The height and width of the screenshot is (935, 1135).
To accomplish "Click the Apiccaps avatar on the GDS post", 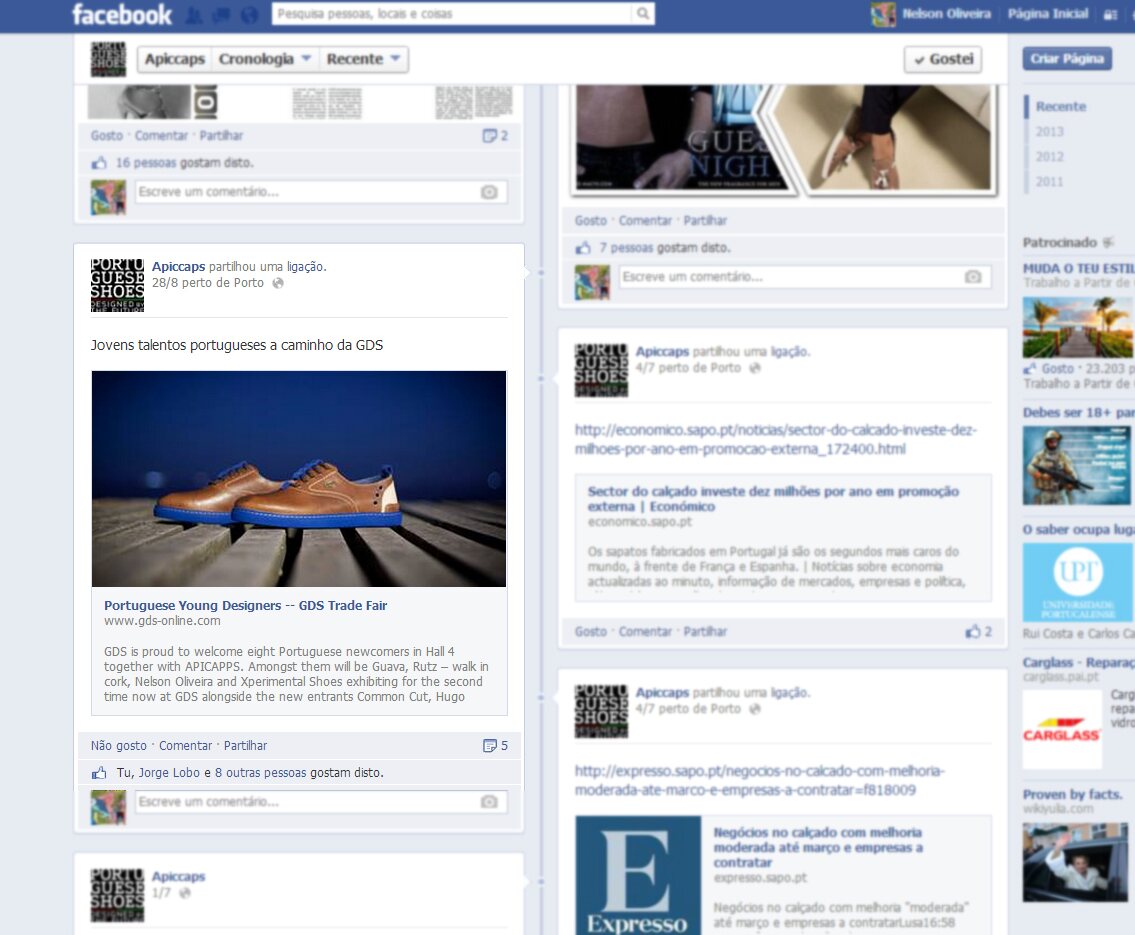I will 117,285.
